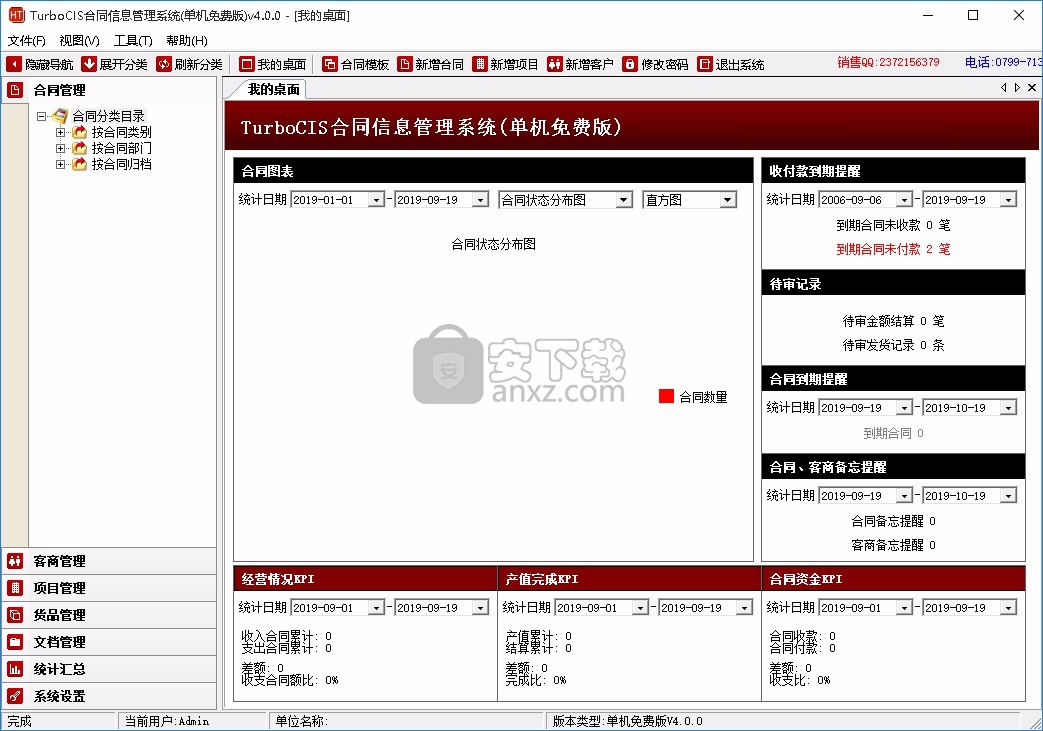Open the 合同状态分布图 chart type dropdown
This screenshot has height=731, width=1043.
[x=623, y=200]
